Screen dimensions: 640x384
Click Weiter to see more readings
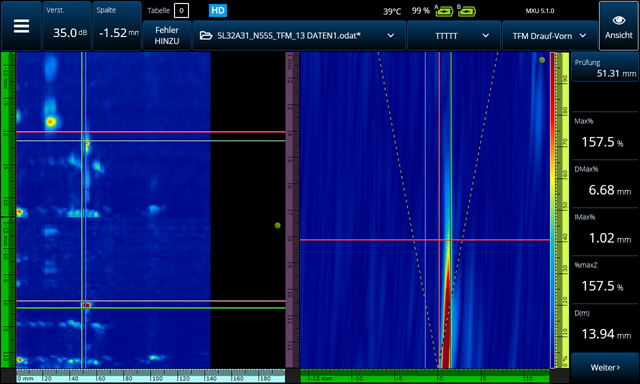click(x=605, y=368)
